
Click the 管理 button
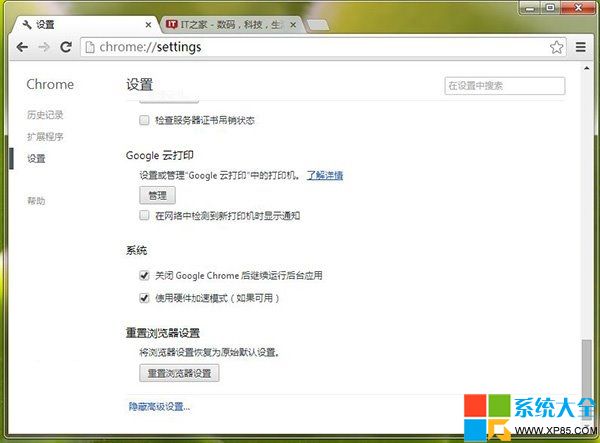point(157,195)
